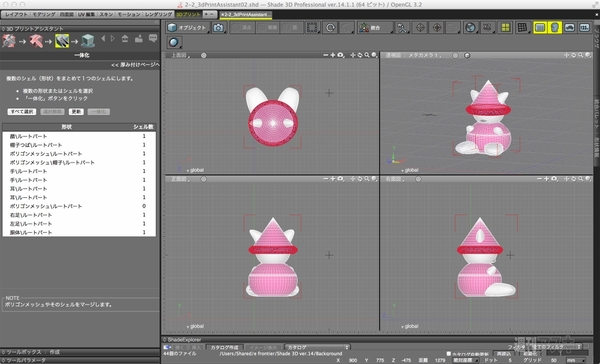Switch to the スキン tab
Screen dimensions: 600x364
tap(106, 15)
